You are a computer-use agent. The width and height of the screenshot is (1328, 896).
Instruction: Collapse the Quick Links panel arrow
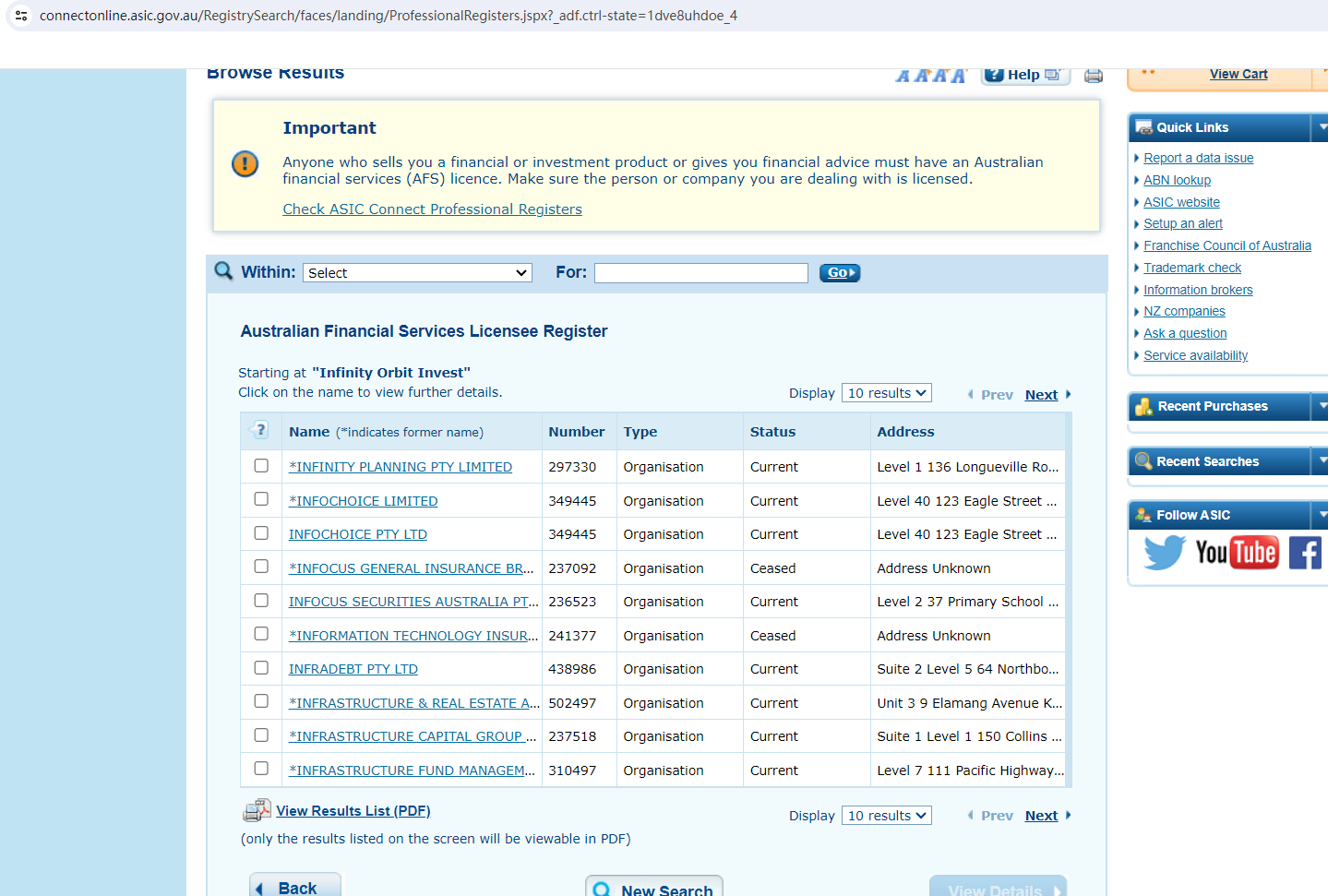(x=1322, y=127)
